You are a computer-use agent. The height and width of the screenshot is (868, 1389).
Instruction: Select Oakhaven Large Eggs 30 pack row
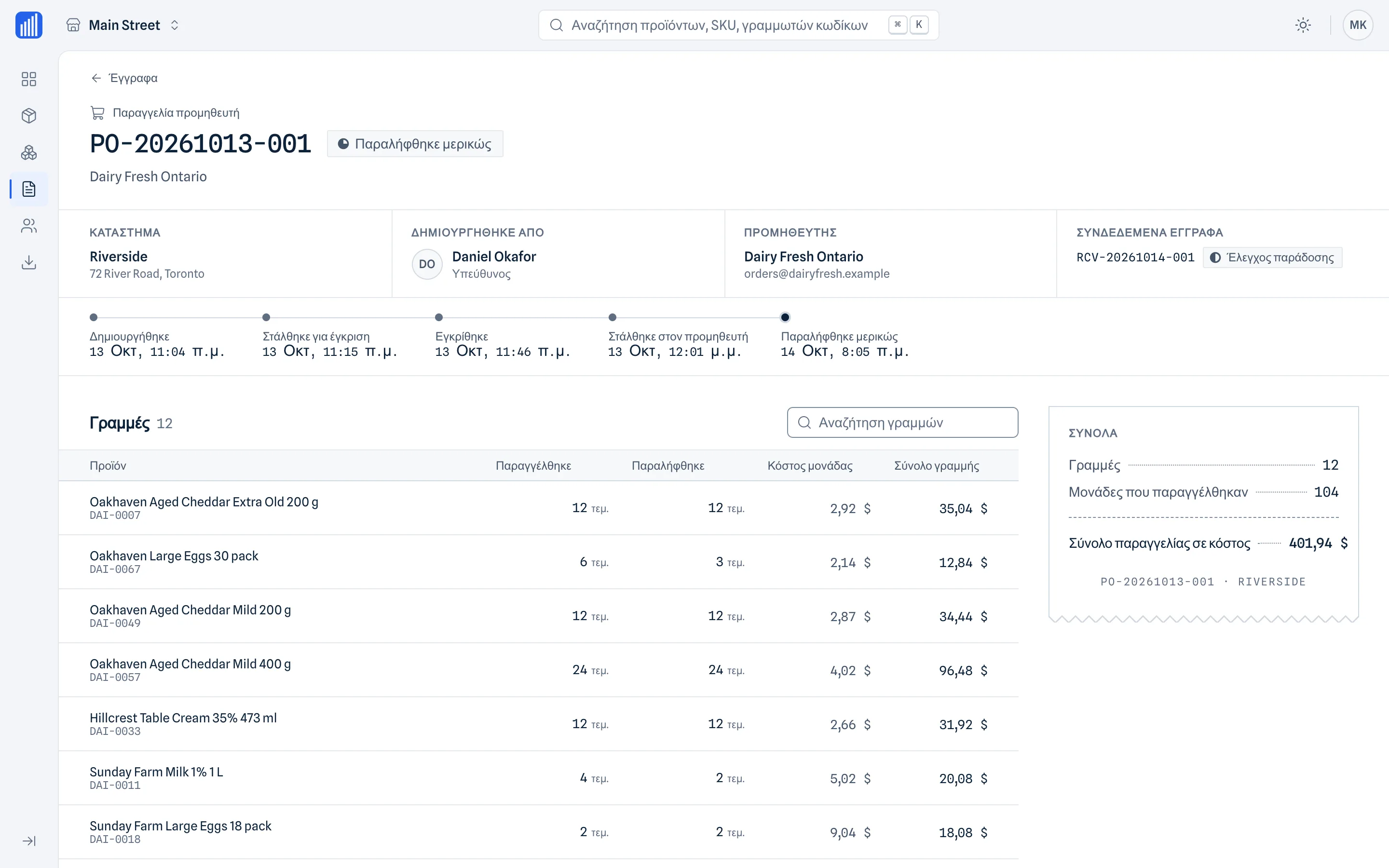[x=538, y=562]
